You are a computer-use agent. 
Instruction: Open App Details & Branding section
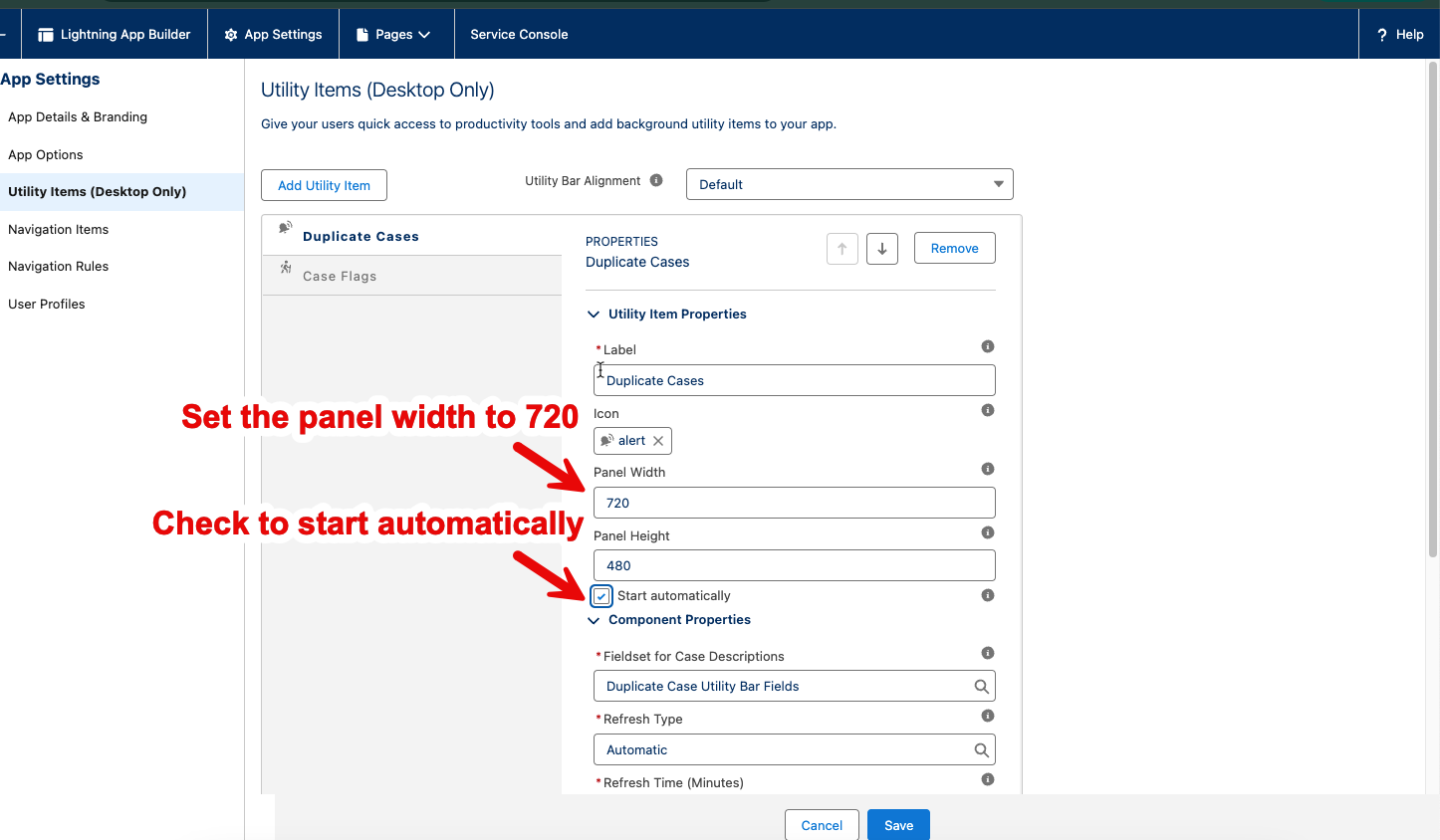click(78, 116)
